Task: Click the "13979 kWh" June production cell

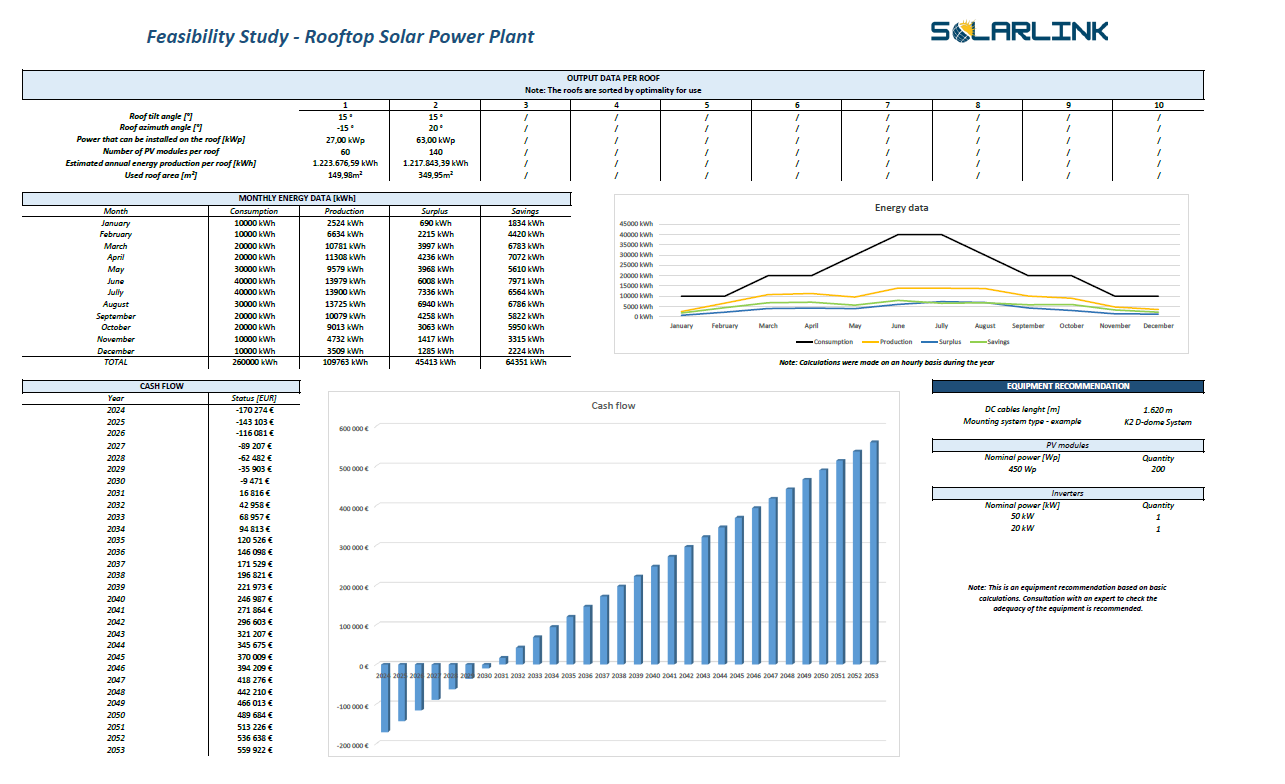Action: pos(345,281)
